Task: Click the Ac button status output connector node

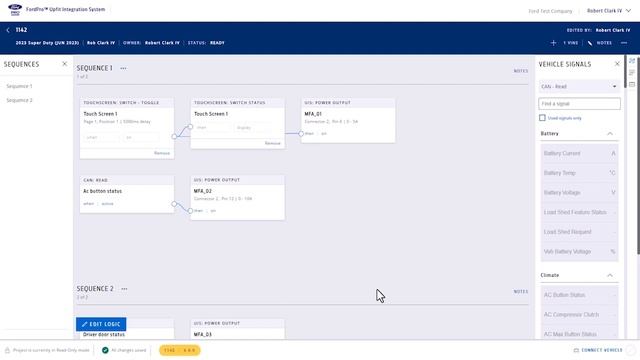Action: coord(174,204)
